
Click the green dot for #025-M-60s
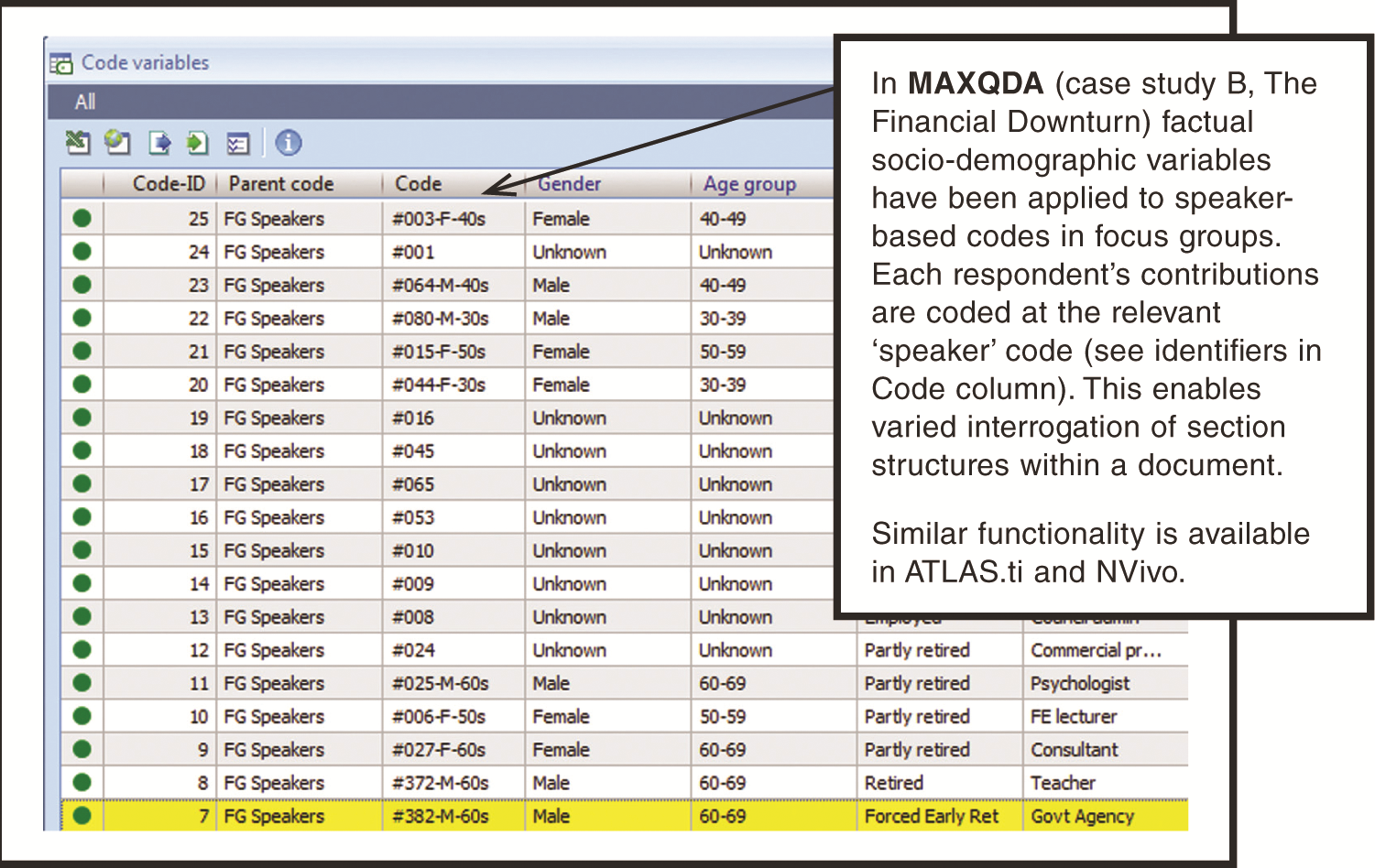[82, 682]
